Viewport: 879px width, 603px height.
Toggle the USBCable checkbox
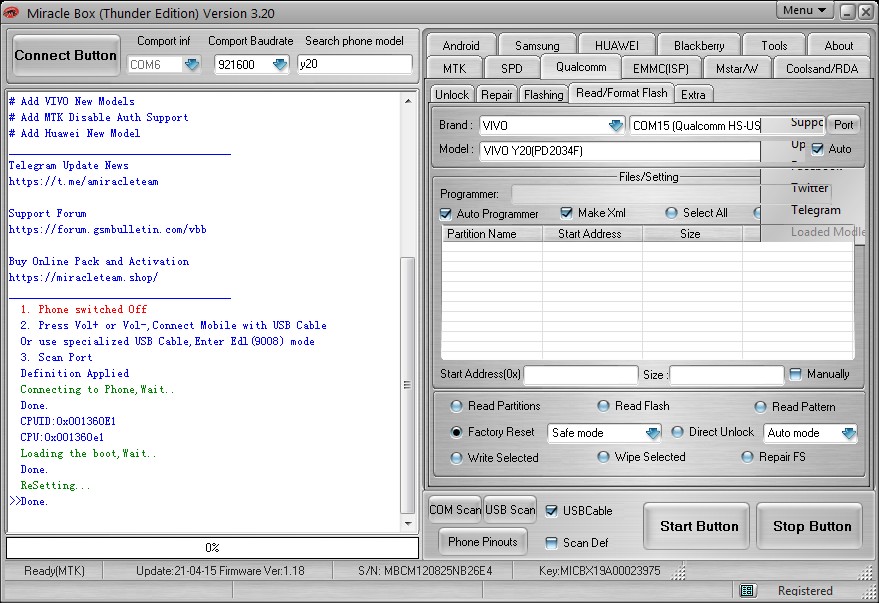(x=552, y=511)
